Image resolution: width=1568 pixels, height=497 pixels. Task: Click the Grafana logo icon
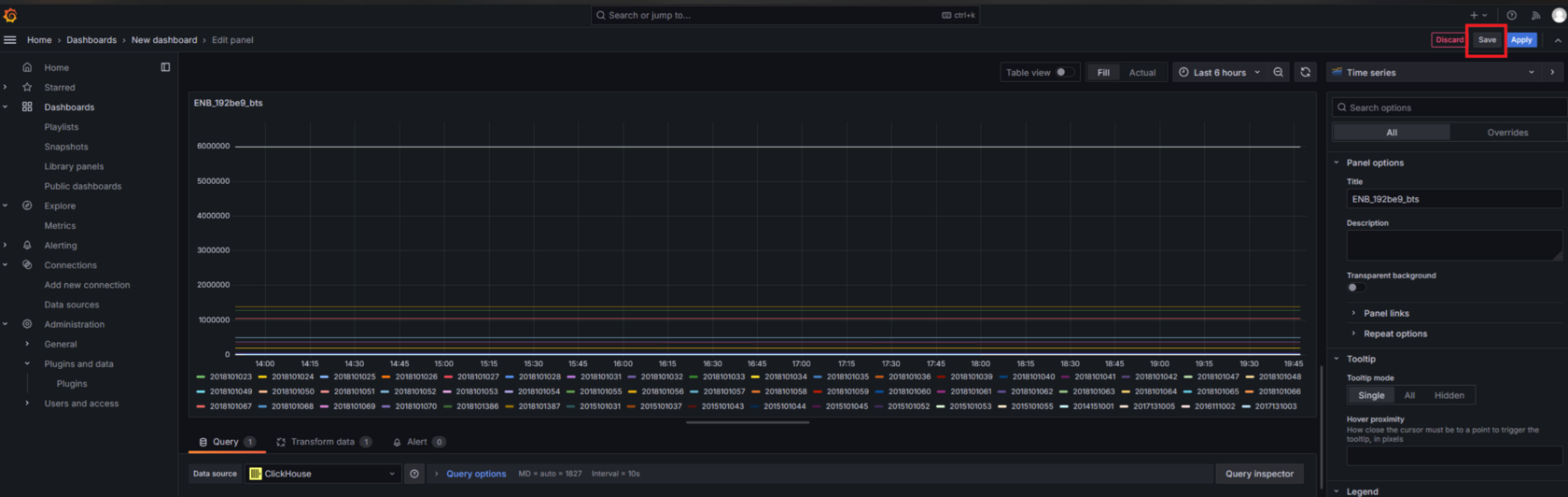pos(10,15)
